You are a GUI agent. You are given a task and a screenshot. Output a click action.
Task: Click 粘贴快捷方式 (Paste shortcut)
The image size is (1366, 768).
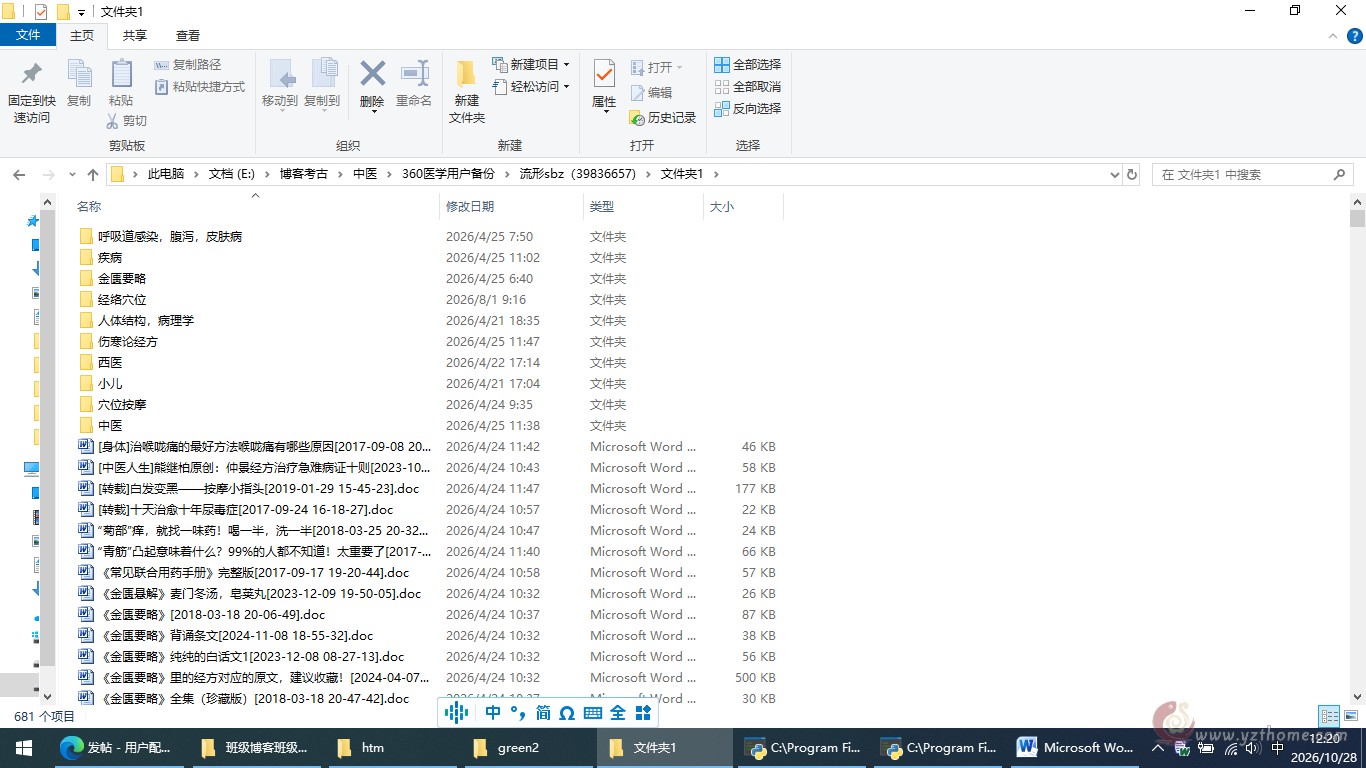pos(200,87)
